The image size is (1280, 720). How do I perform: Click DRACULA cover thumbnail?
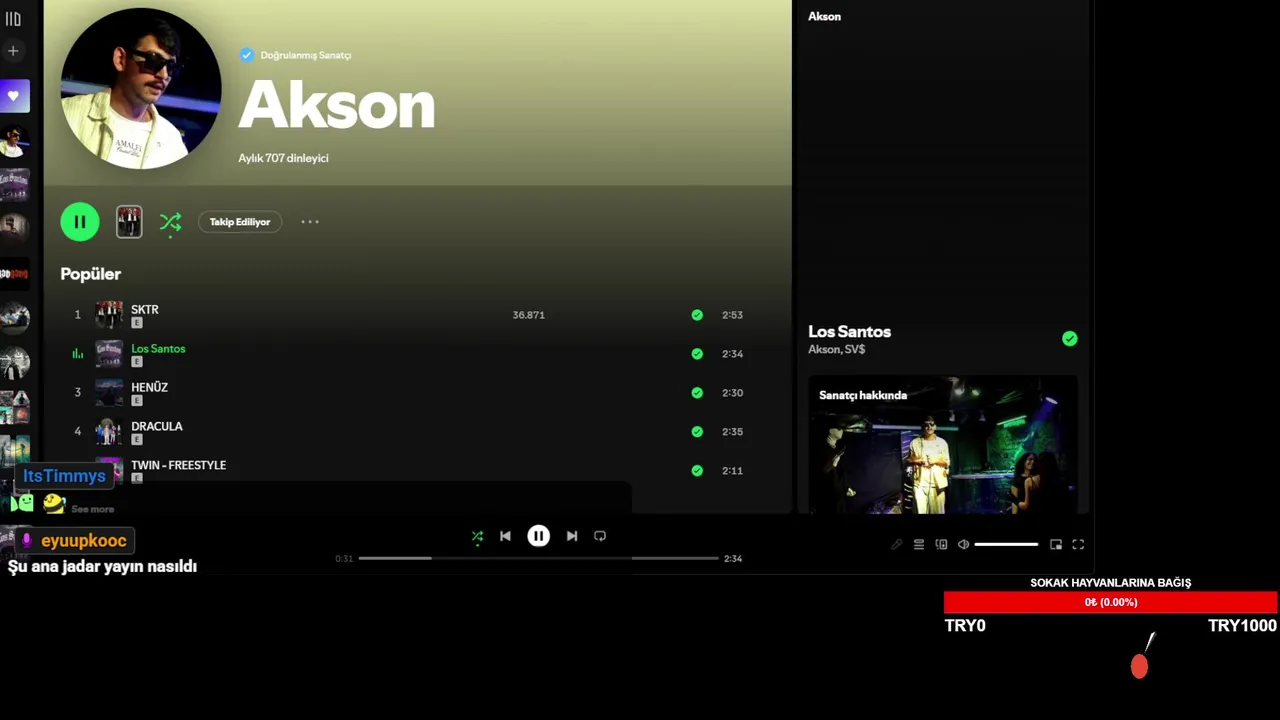pyautogui.click(x=109, y=432)
